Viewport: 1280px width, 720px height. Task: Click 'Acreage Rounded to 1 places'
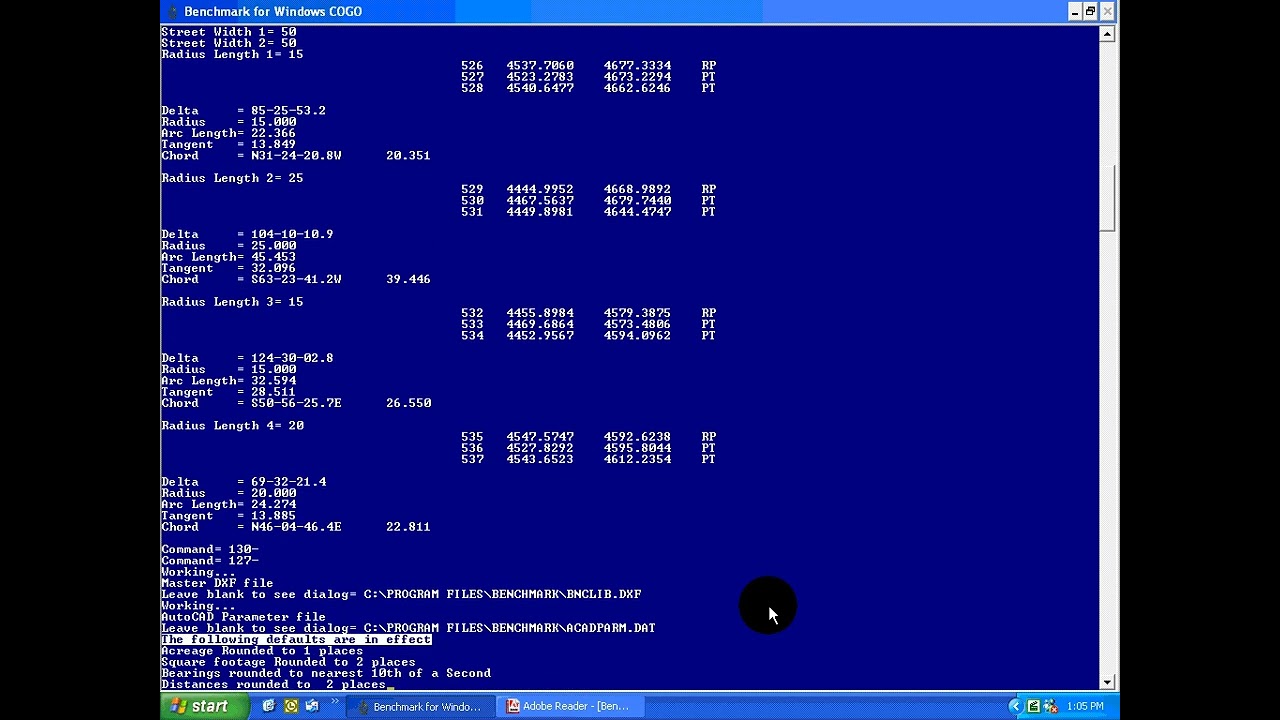click(262, 651)
